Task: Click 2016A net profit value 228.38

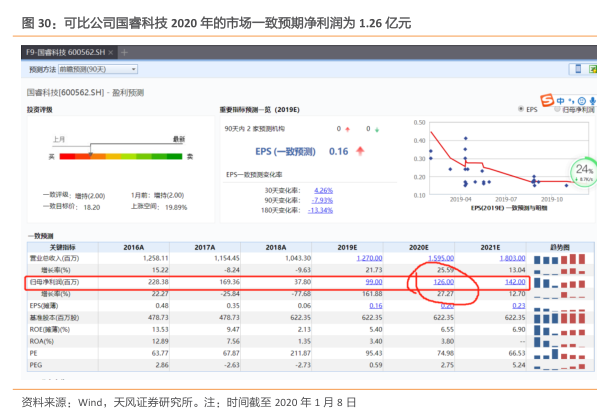Action: (x=158, y=282)
